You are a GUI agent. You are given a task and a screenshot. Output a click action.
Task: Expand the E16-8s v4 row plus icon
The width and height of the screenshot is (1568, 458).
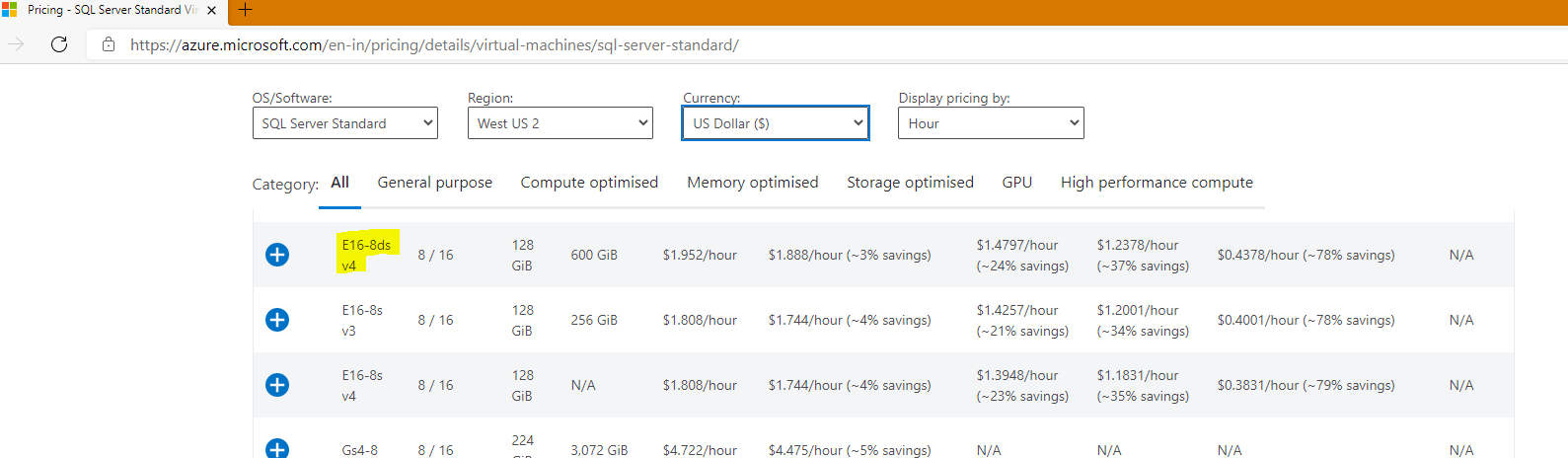point(277,385)
